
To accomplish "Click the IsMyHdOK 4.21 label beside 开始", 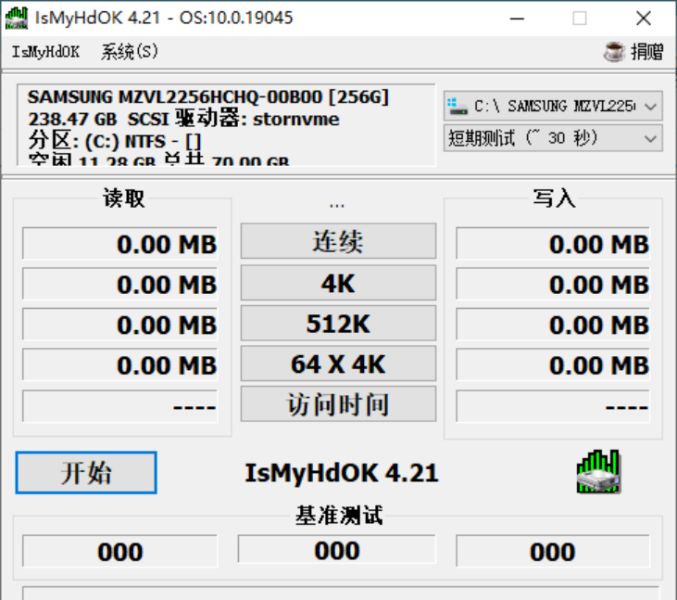I will pyautogui.click(x=342, y=472).
